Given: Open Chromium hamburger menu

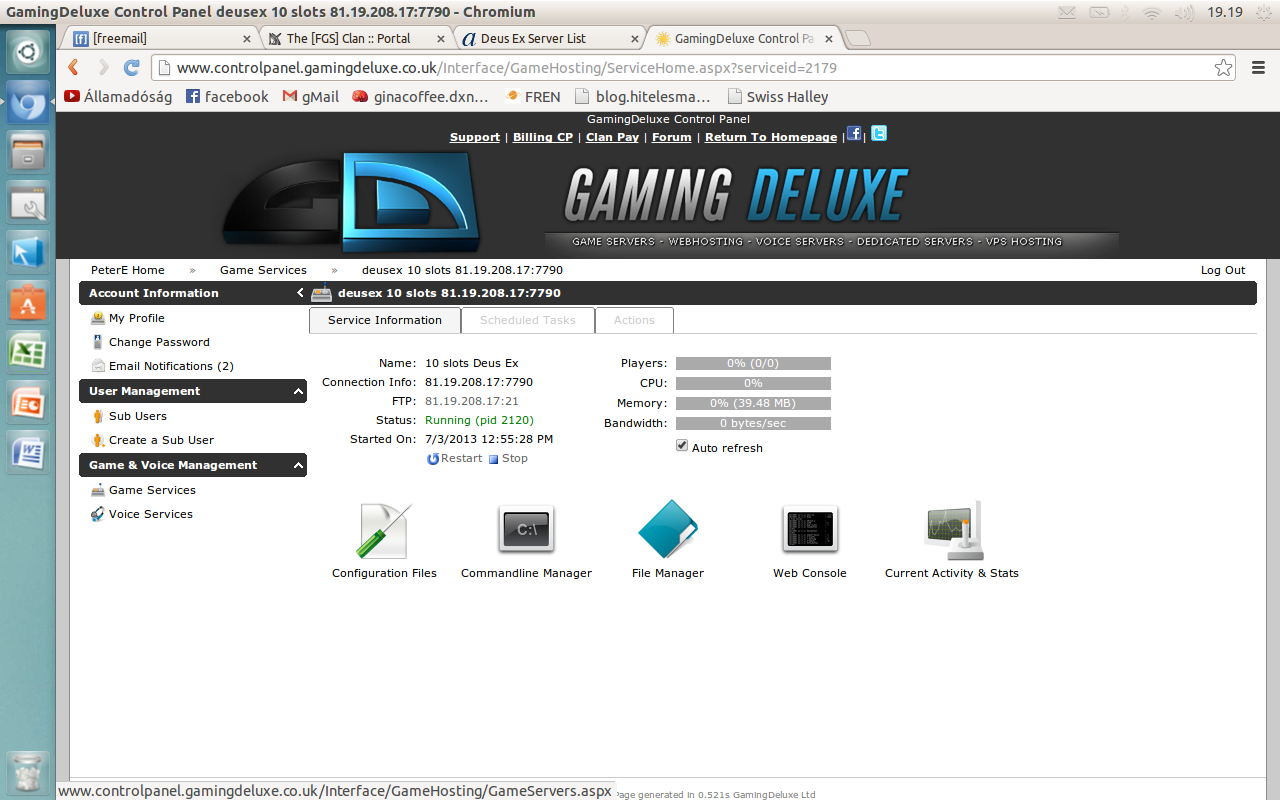Looking at the screenshot, I should point(1259,68).
